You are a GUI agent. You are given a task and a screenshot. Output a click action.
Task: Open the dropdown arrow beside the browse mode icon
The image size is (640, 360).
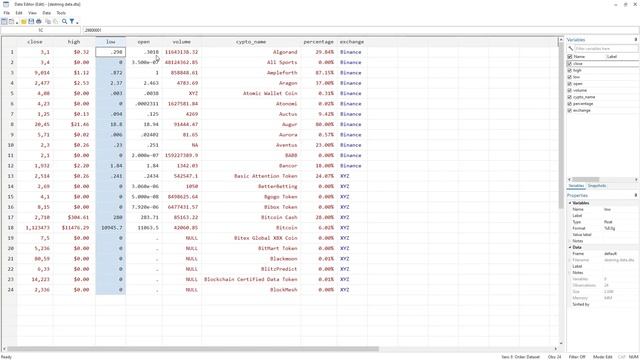(17, 22)
